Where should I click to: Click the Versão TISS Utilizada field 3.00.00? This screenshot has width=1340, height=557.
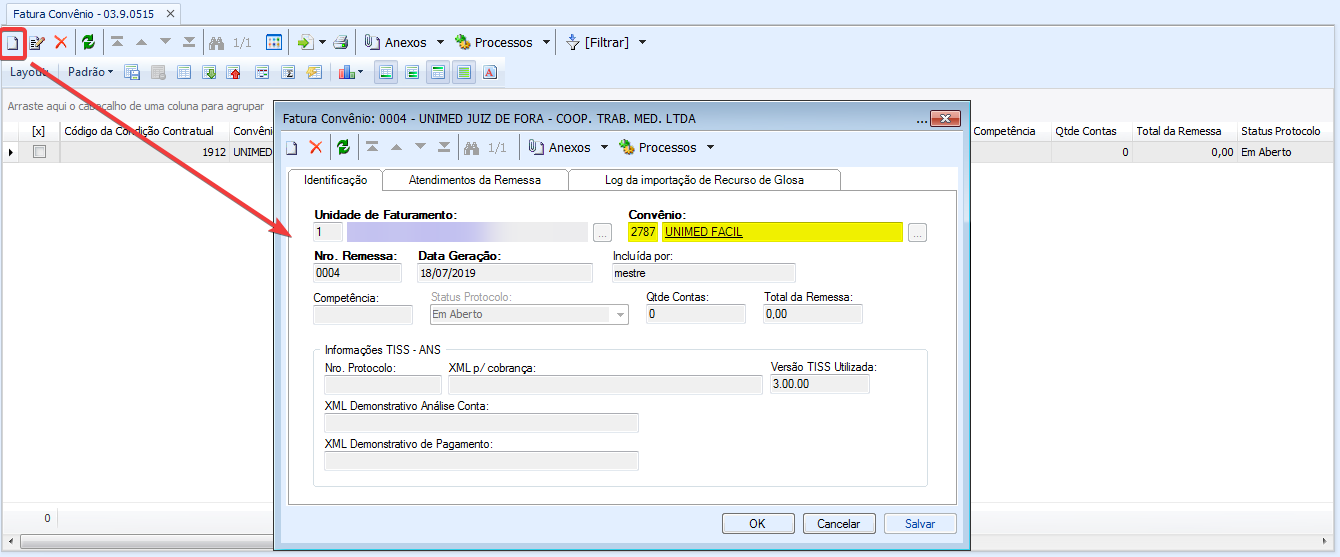coord(820,384)
